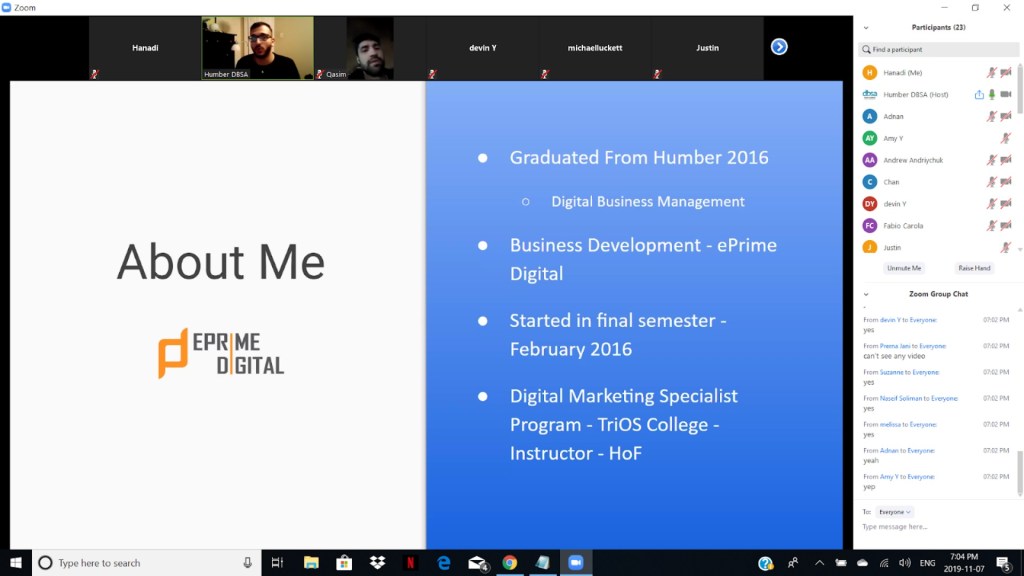Open Netflix from the taskbar

pyautogui.click(x=410, y=563)
